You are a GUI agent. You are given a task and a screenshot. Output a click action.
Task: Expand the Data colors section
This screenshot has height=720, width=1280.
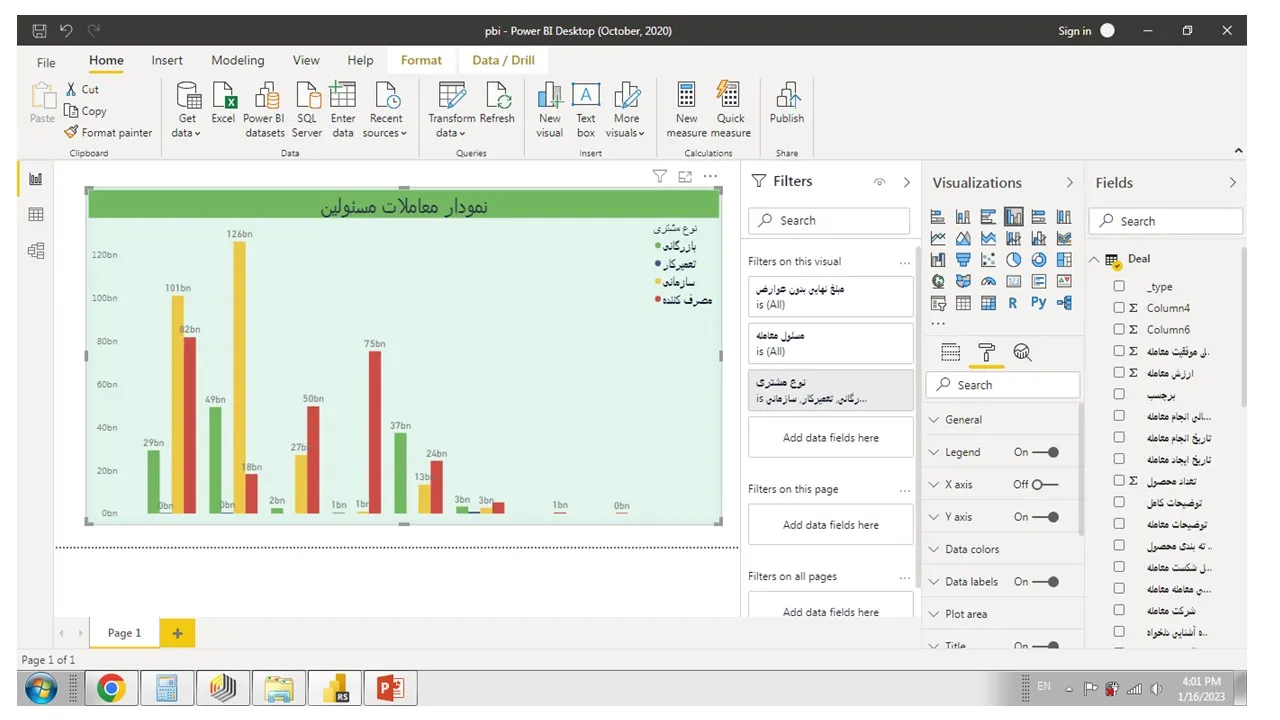coord(972,549)
